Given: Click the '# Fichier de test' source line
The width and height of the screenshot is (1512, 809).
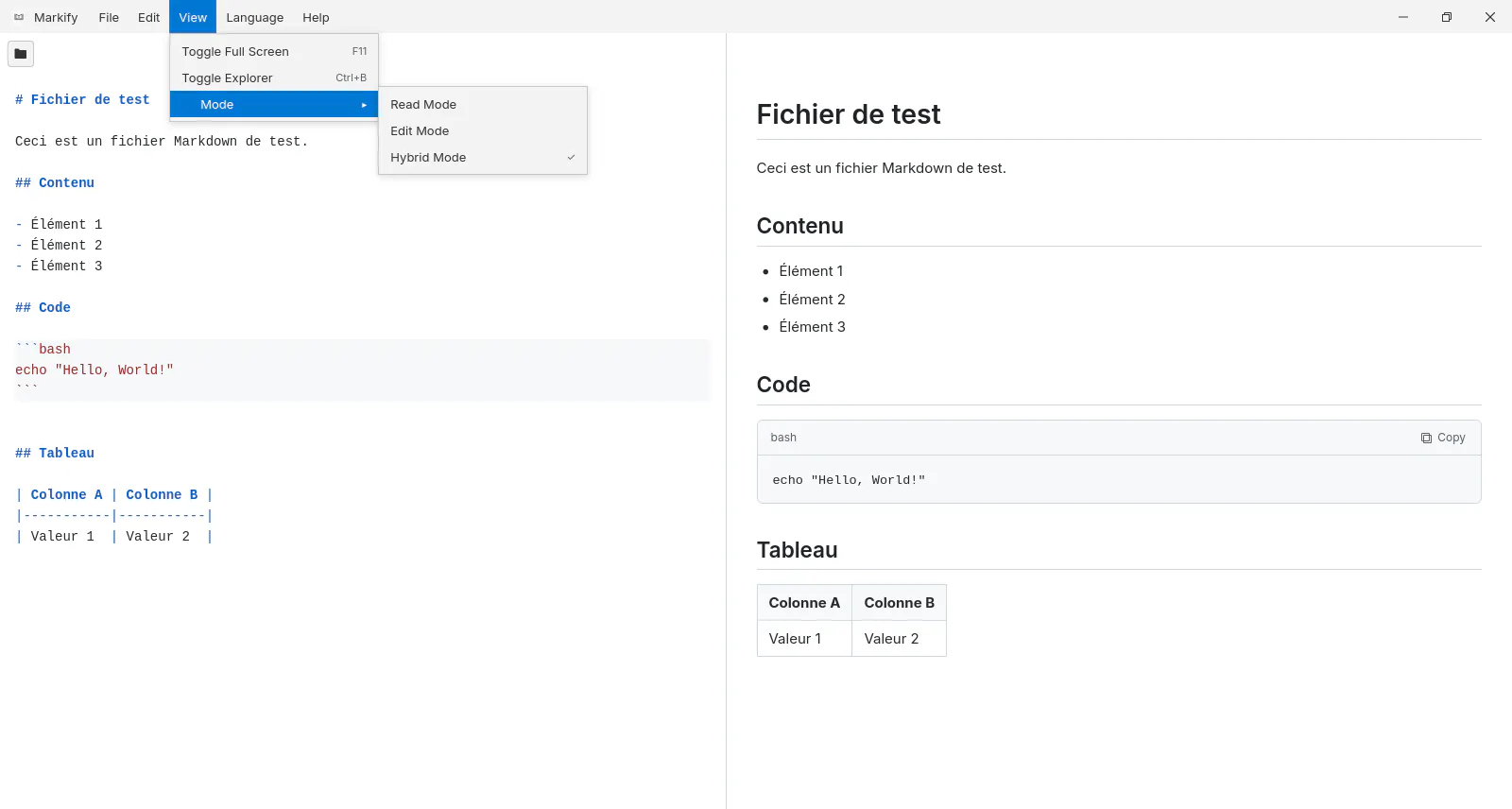Looking at the screenshot, I should pyautogui.click(x=82, y=99).
